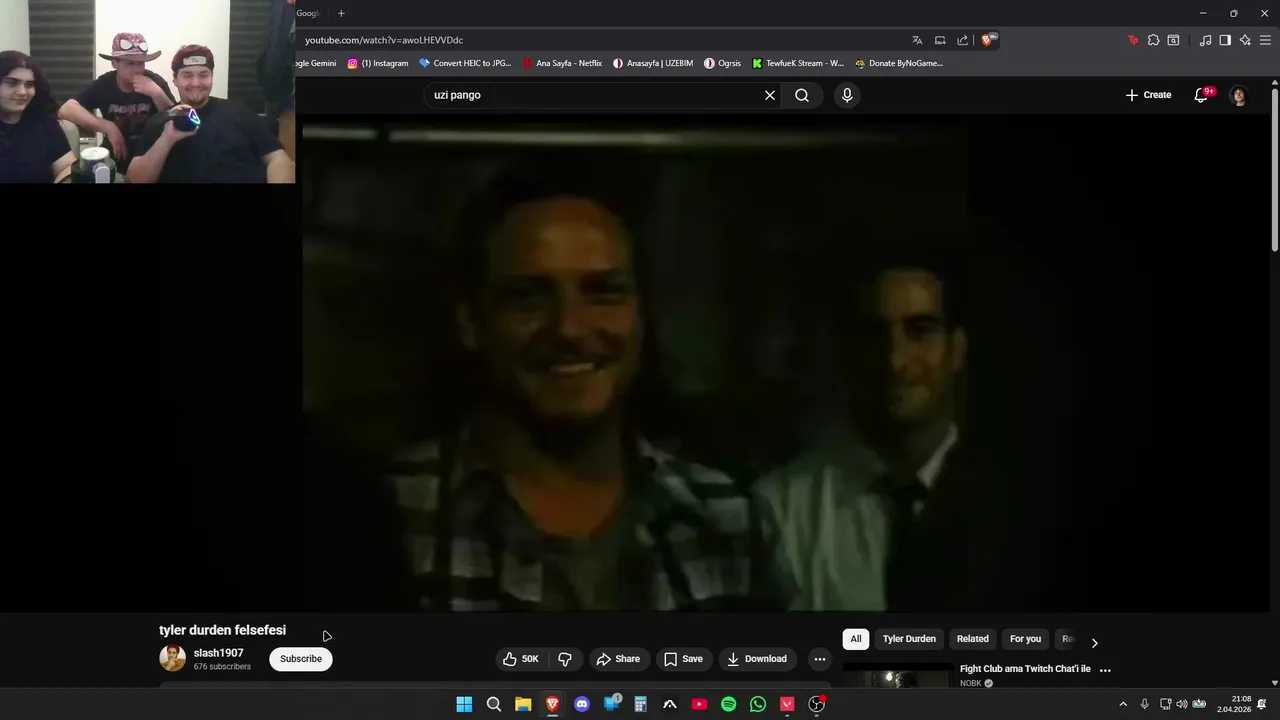
Task: Open TewfueK Stream bookmark
Action: [x=798, y=63]
